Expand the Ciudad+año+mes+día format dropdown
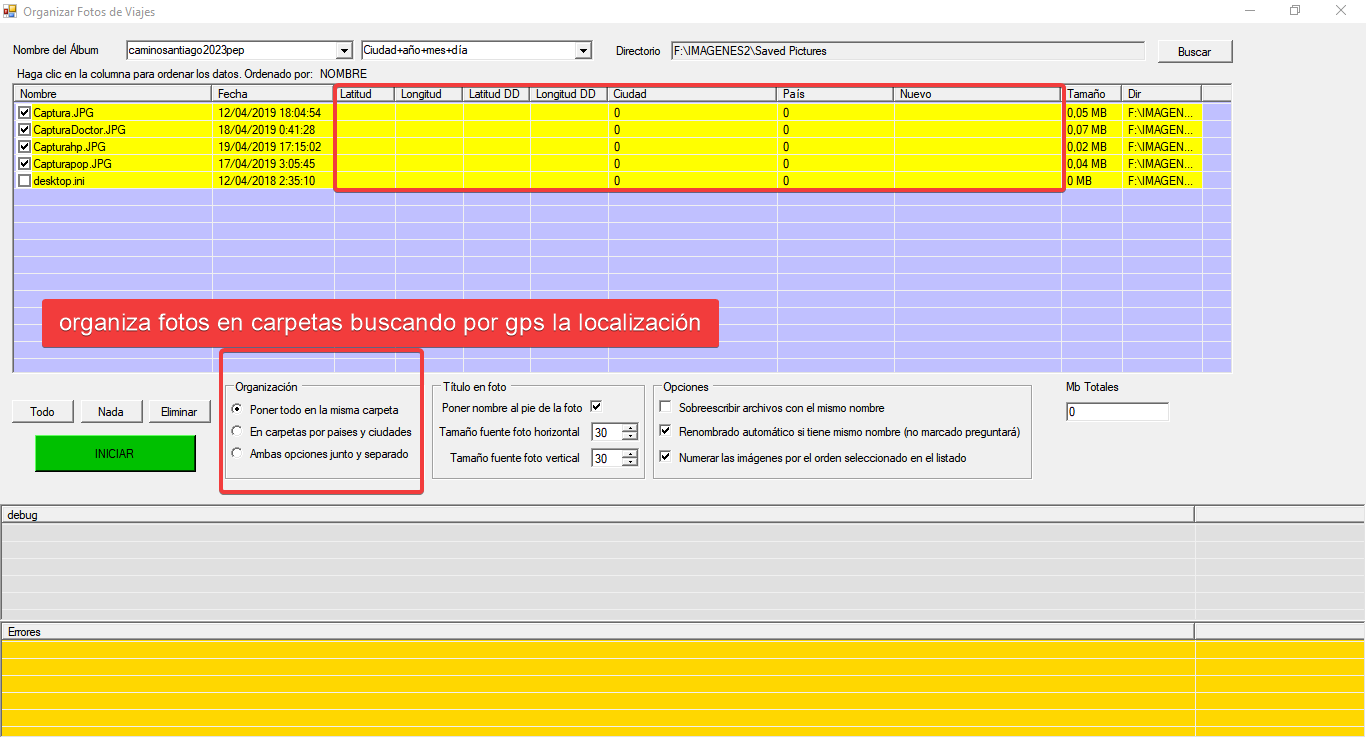The image size is (1366, 738). pyautogui.click(x=583, y=51)
